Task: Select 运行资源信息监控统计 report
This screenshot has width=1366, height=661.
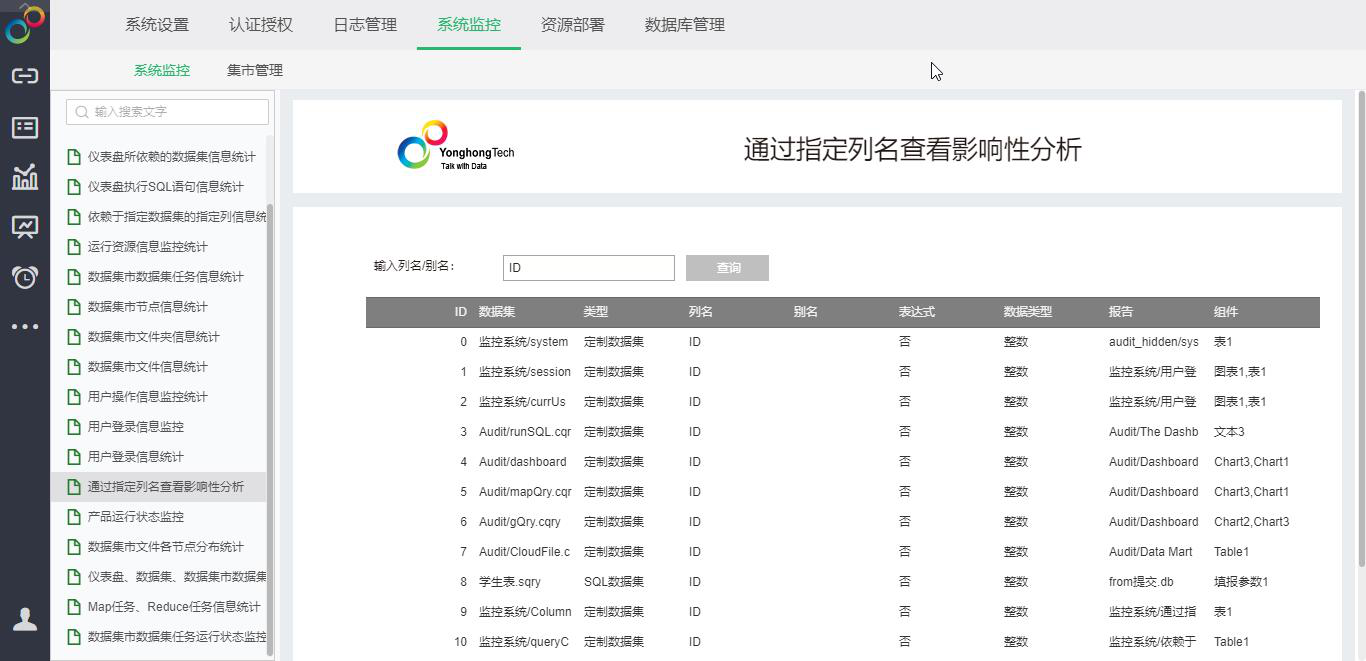Action: [148, 247]
